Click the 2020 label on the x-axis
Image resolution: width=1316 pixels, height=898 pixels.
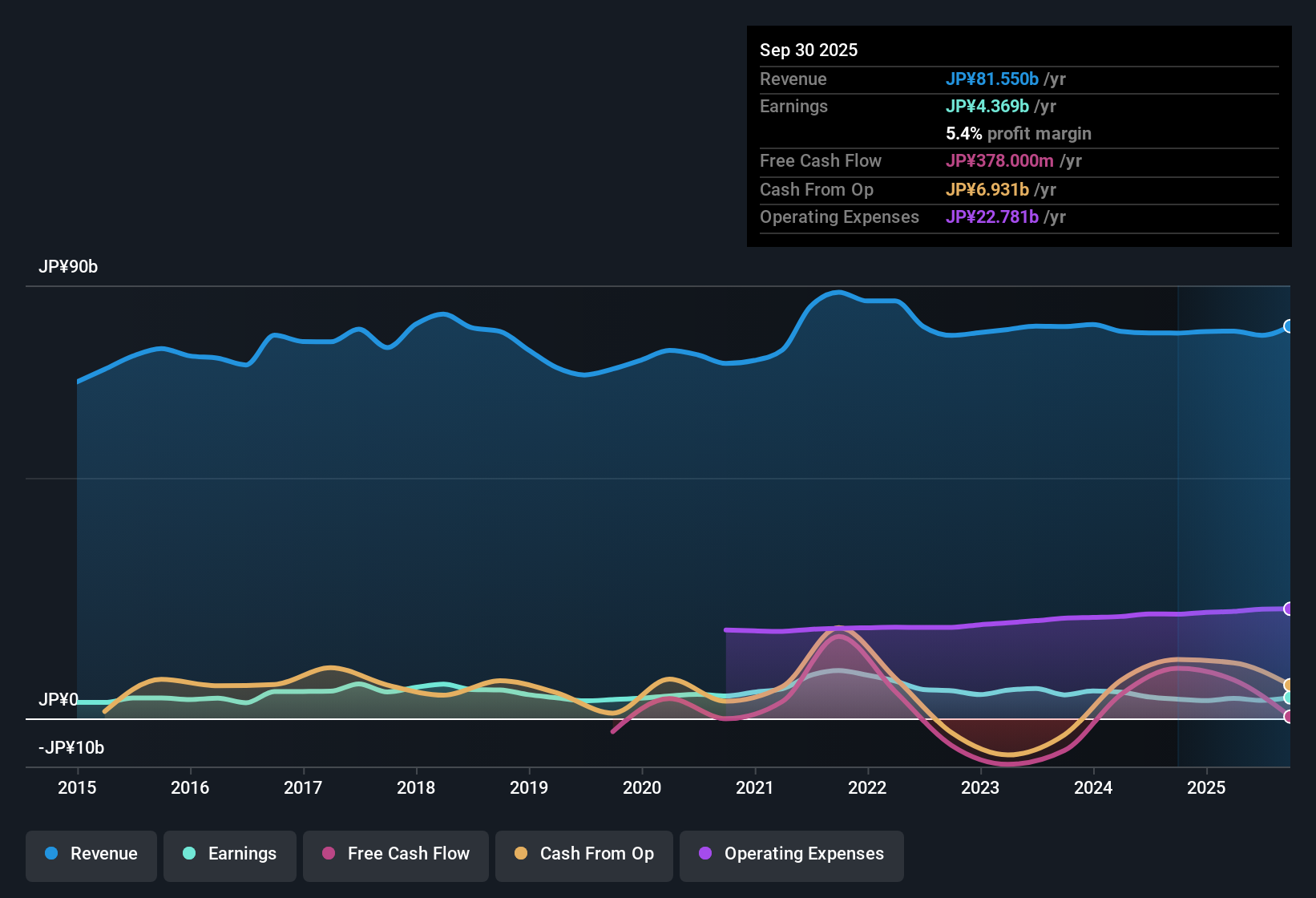click(642, 788)
